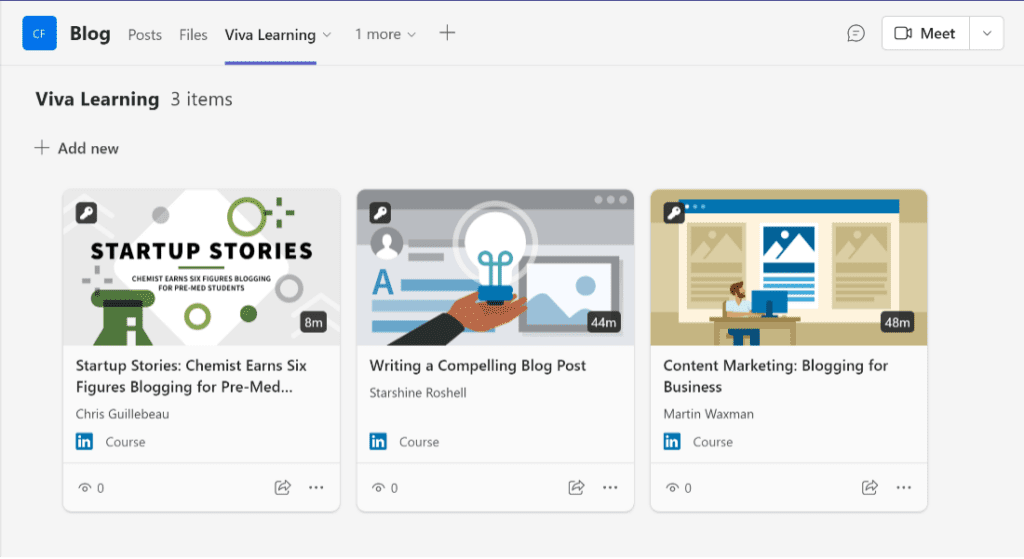Click LinkedIn icon on Content Marketing card

tap(672, 441)
